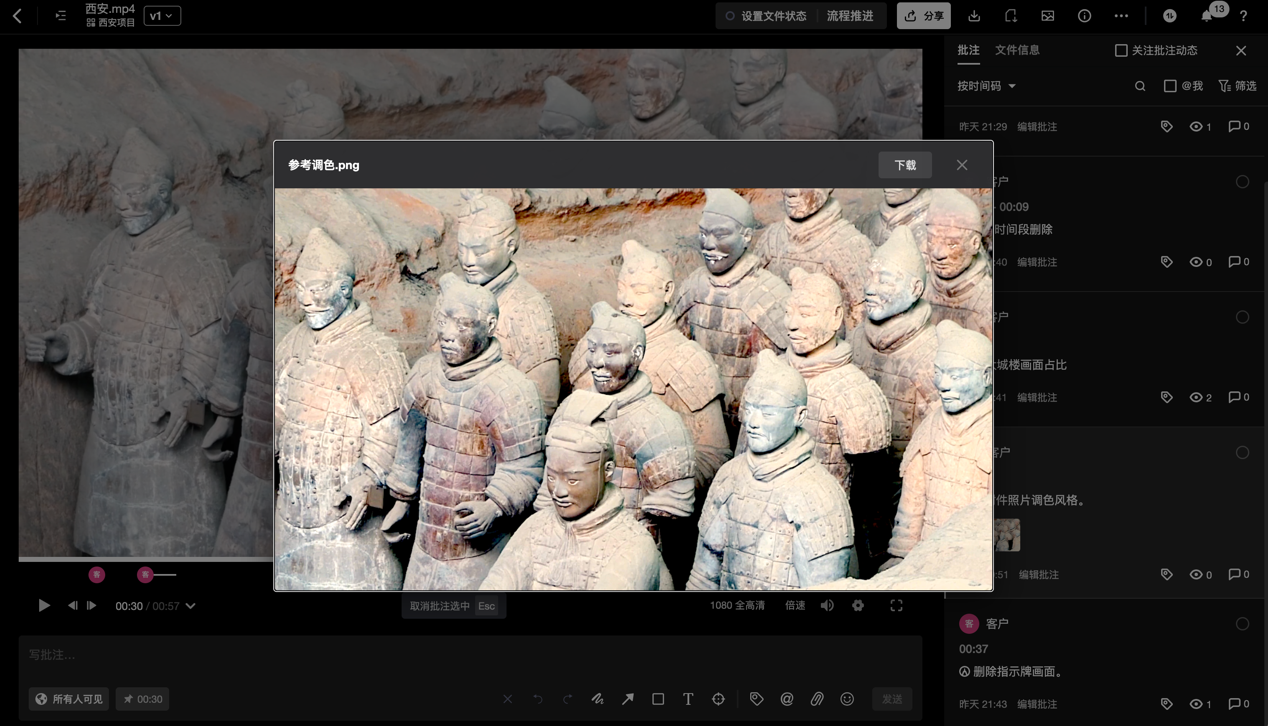Open the emoji picker

847,699
